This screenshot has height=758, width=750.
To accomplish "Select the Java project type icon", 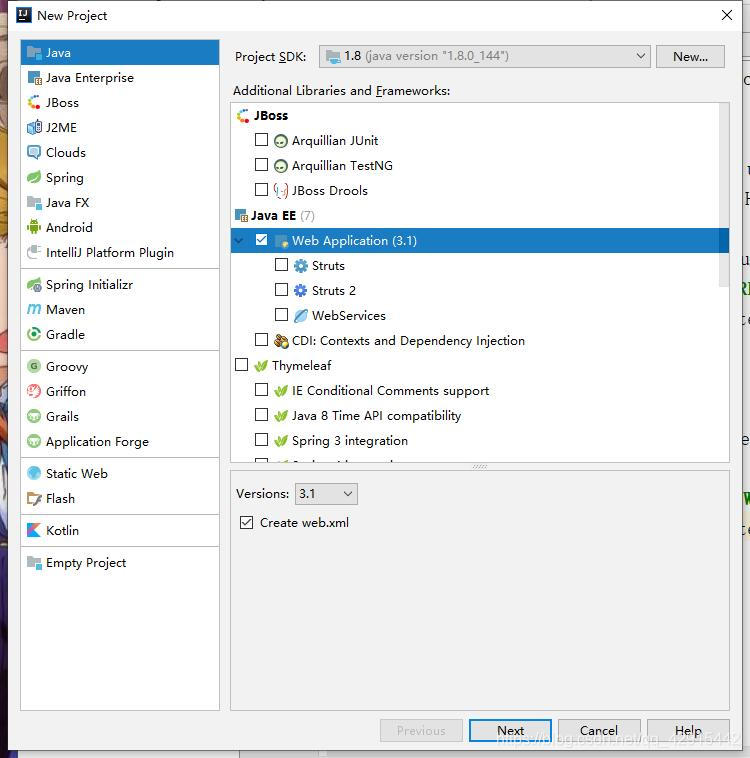I will (x=34, y=52).
